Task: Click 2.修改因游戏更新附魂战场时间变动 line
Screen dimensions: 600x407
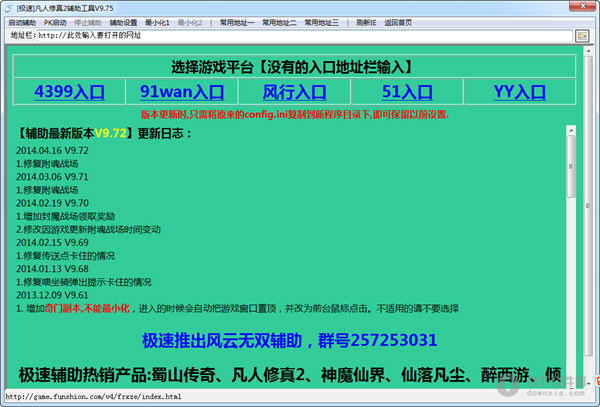Action: click(88, 229)
